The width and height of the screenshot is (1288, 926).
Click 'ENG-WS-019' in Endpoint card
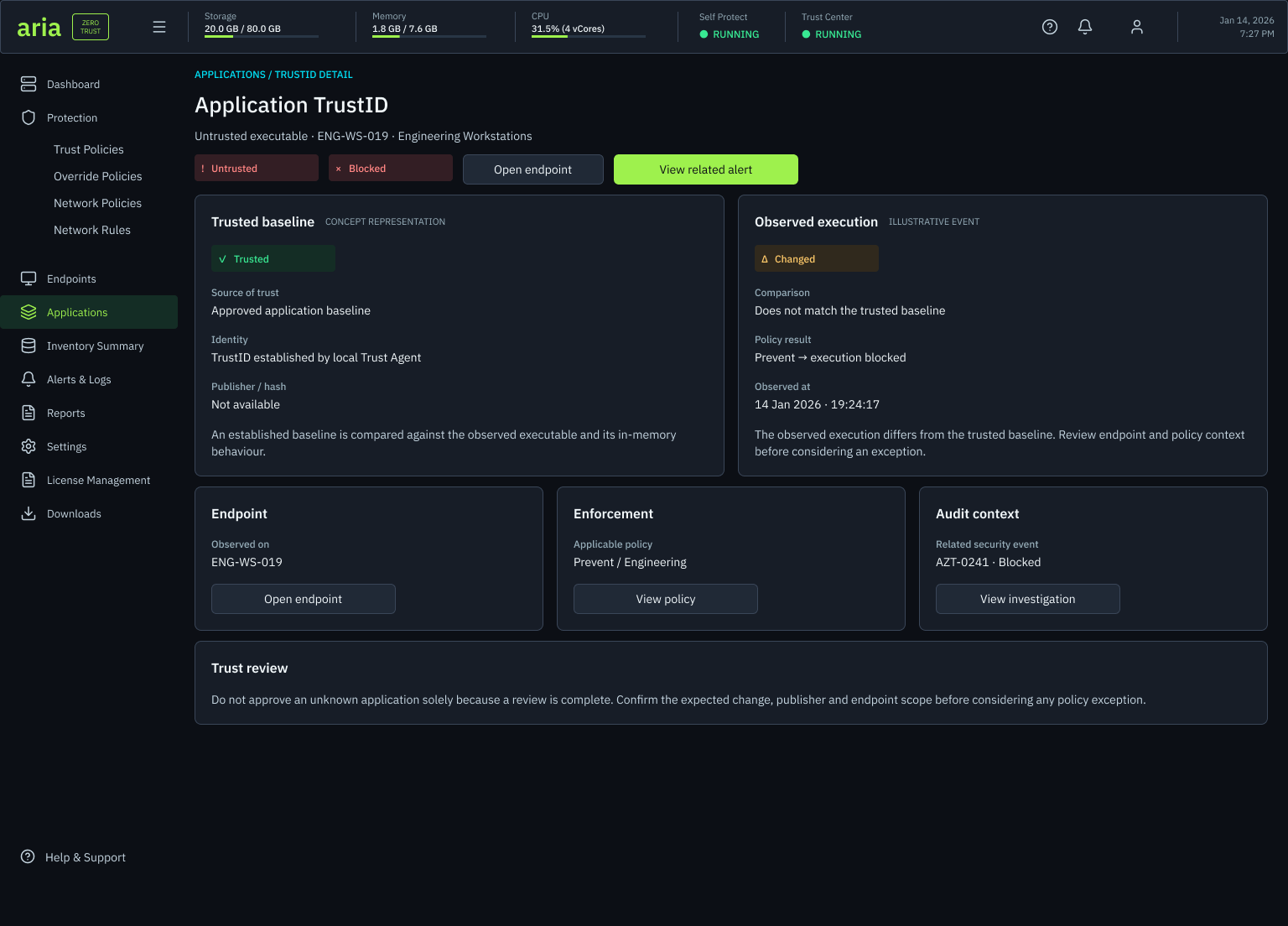pyautogui.click(x=247, y=562)
